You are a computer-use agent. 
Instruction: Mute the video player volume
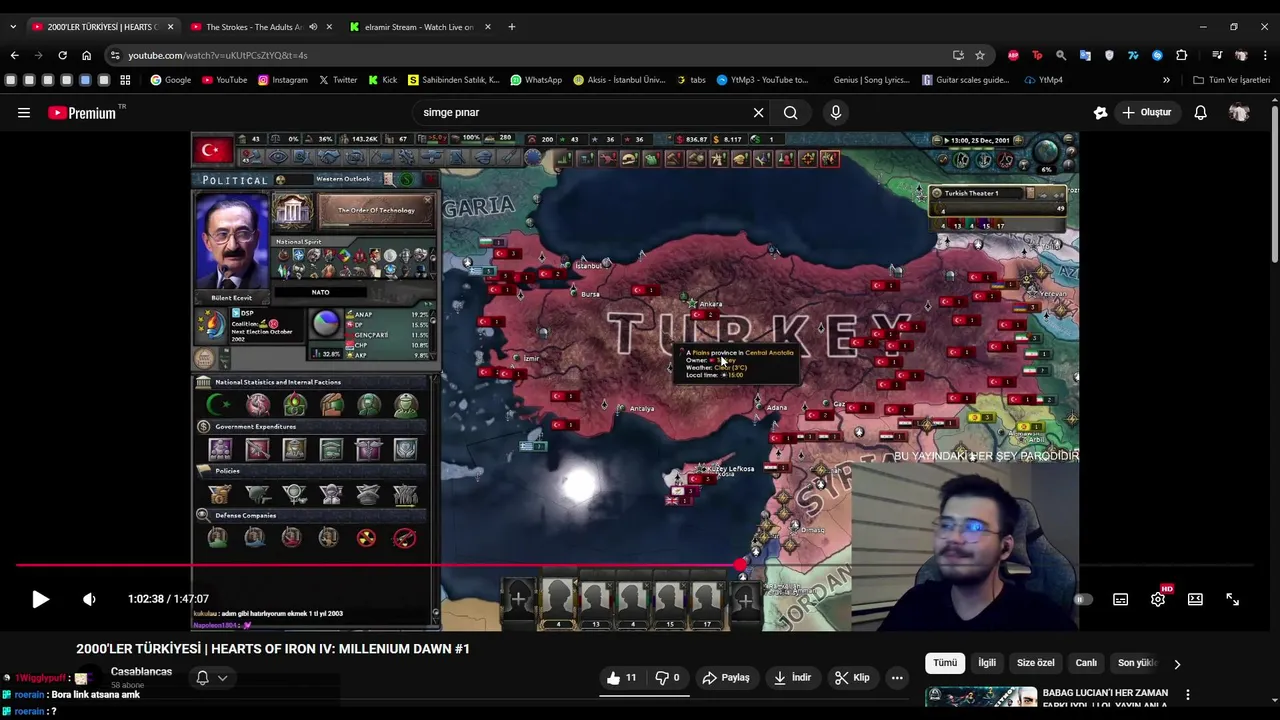[x=89, y=599]
